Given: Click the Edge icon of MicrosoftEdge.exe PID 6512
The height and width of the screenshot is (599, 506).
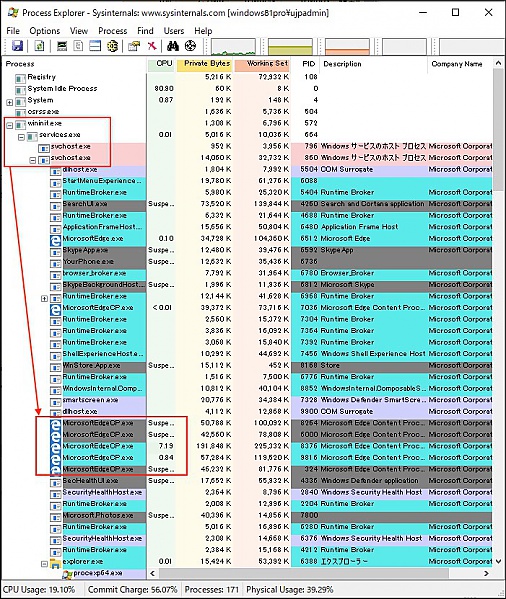Looking at the screenshot, I should point(56,240).
